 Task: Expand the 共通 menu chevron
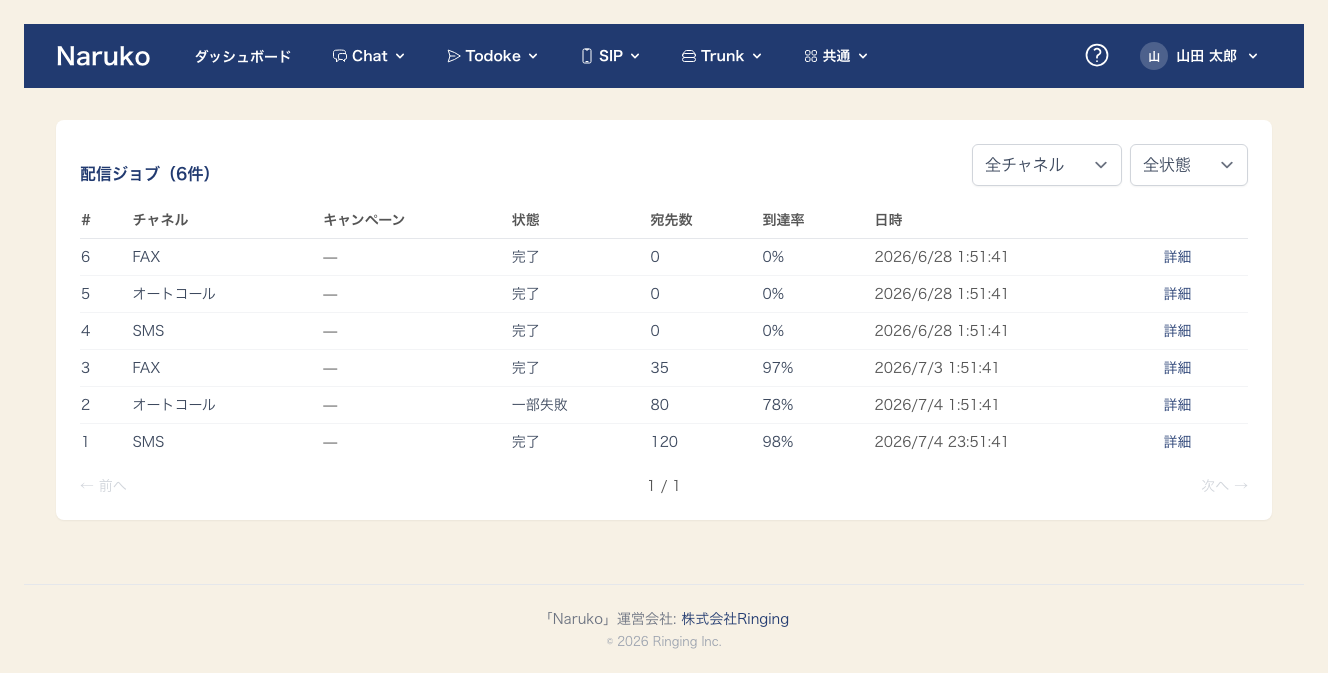[x=863, y=56]
